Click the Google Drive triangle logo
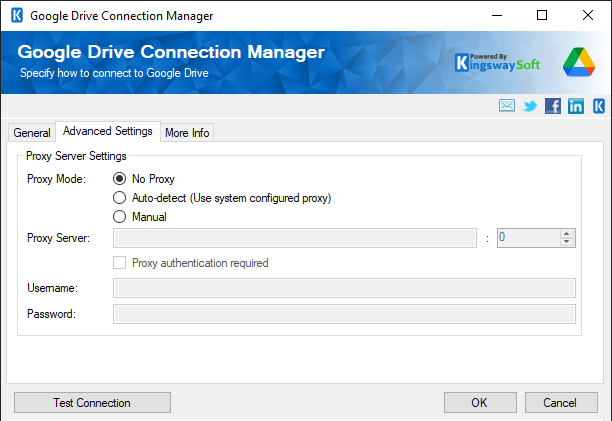This screenshot has height=421, width=612. pyautogui.click(x=578, y=62)
